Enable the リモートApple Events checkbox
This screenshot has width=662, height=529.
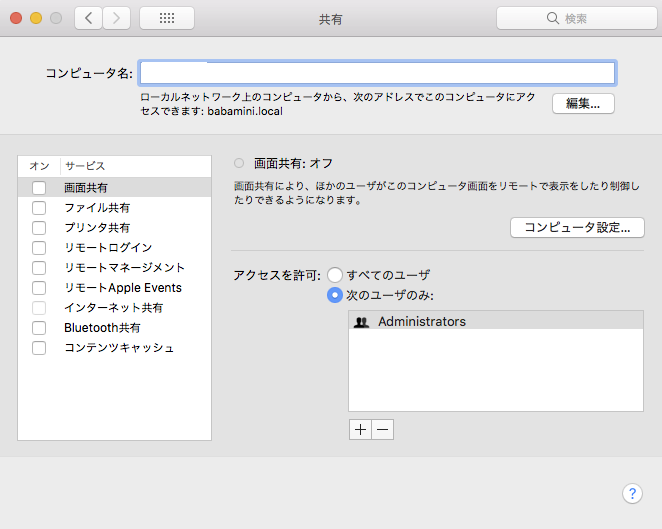(39, 288)
